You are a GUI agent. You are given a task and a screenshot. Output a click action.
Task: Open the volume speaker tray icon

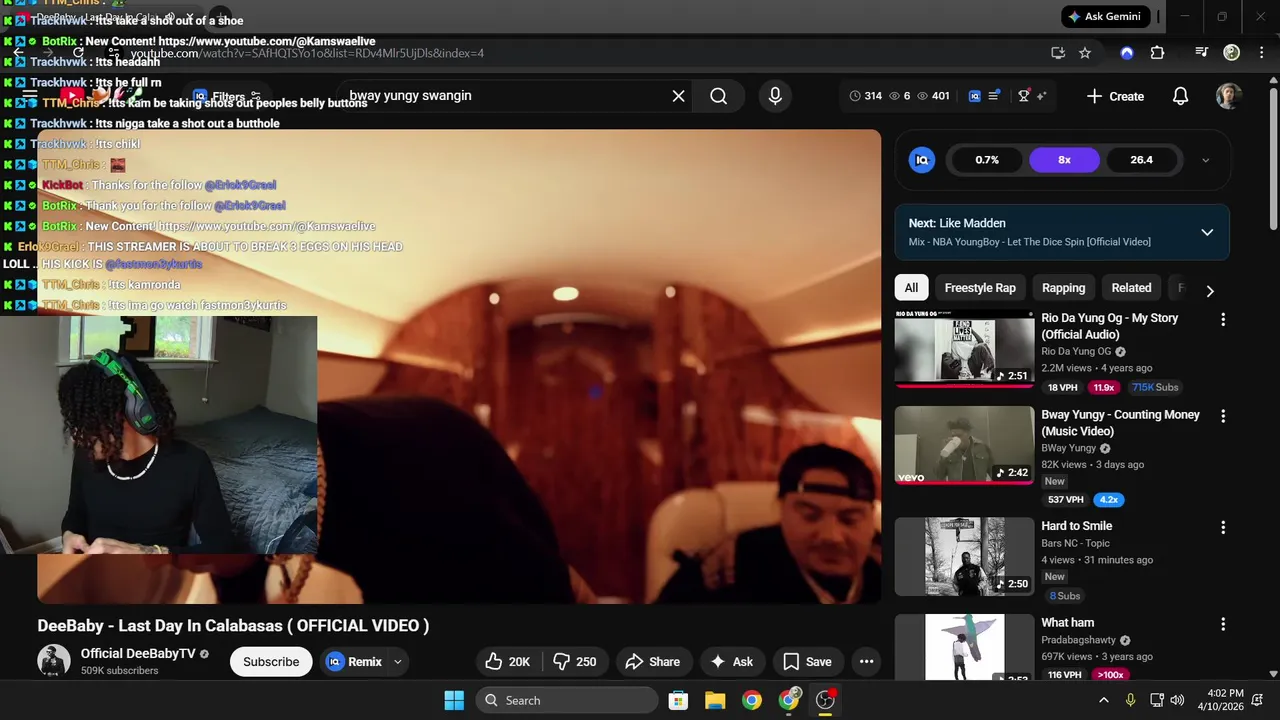click(1177, 700)
